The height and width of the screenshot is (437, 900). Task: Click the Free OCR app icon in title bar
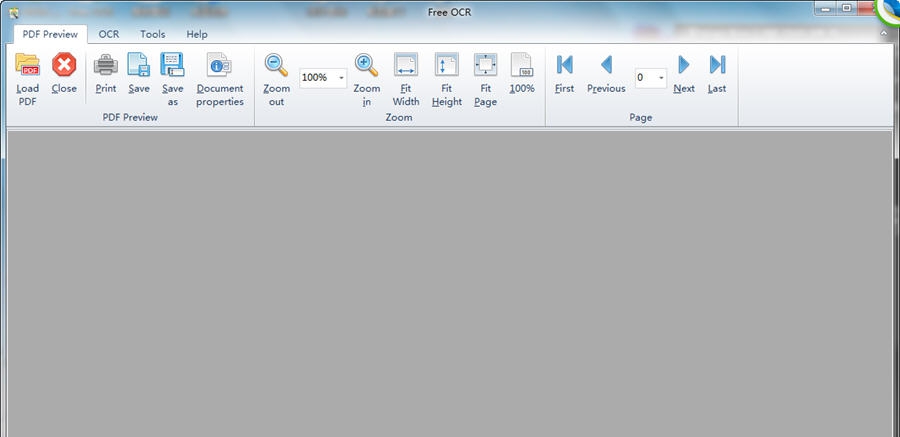tap(14, 12)
